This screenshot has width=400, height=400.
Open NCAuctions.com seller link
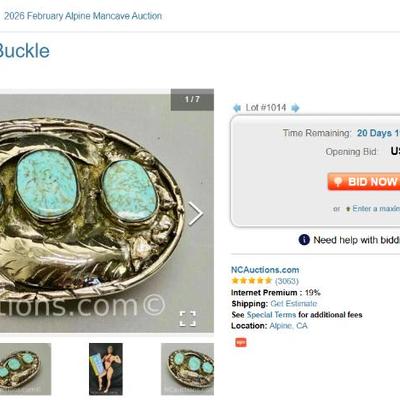click(x=265, y=270)
